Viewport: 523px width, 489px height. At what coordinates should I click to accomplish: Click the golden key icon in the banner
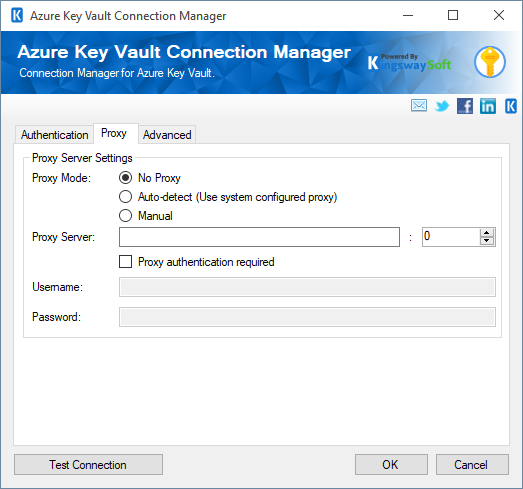tap(490, 62)
